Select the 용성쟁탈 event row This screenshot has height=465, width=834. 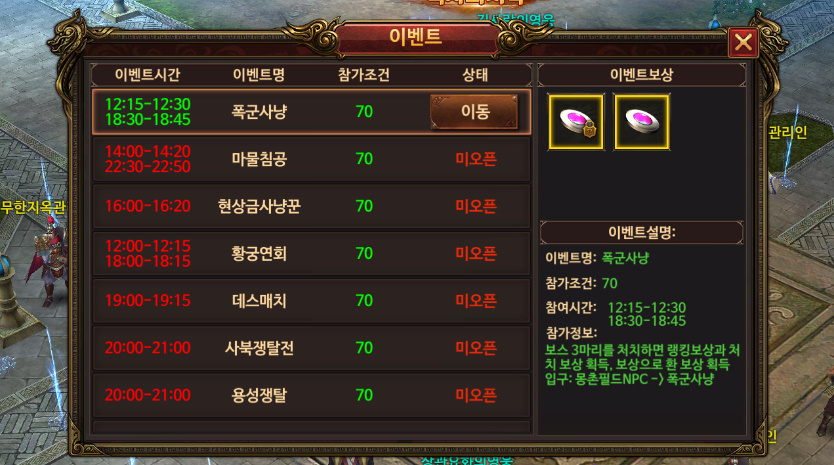pos(311,395)
